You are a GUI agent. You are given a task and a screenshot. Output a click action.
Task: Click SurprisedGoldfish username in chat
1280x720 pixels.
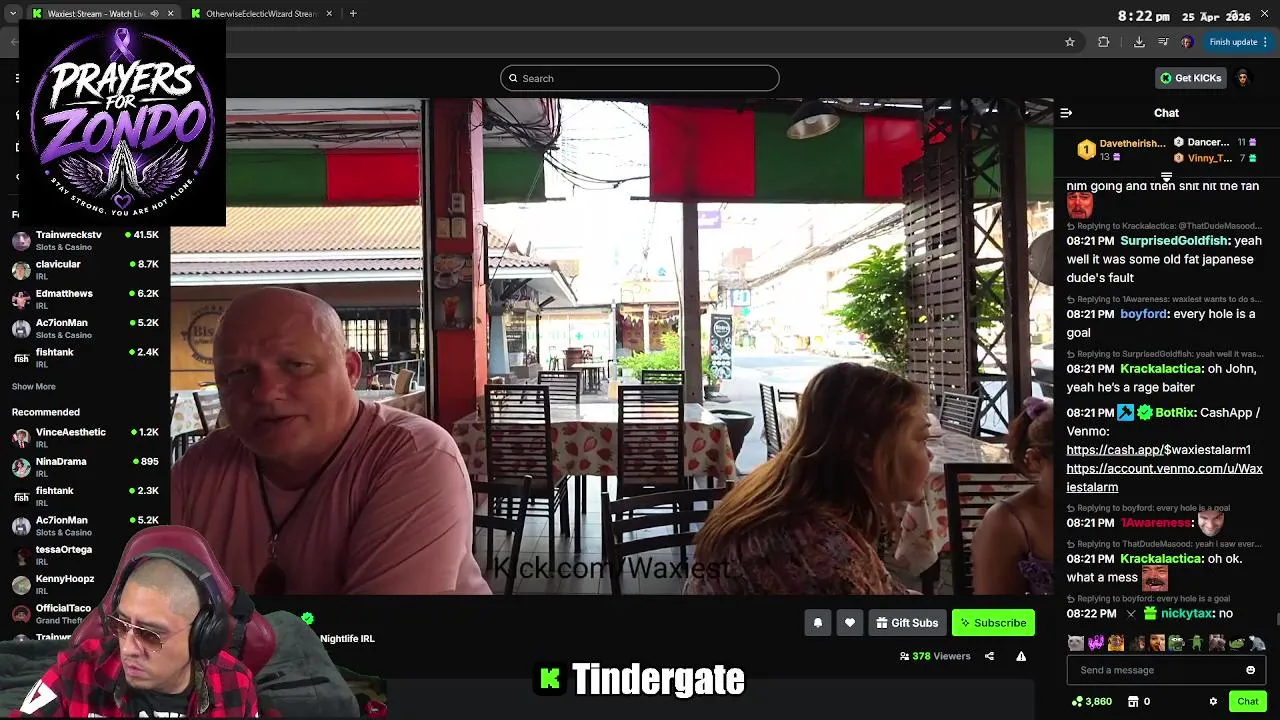click(1175, 241)
